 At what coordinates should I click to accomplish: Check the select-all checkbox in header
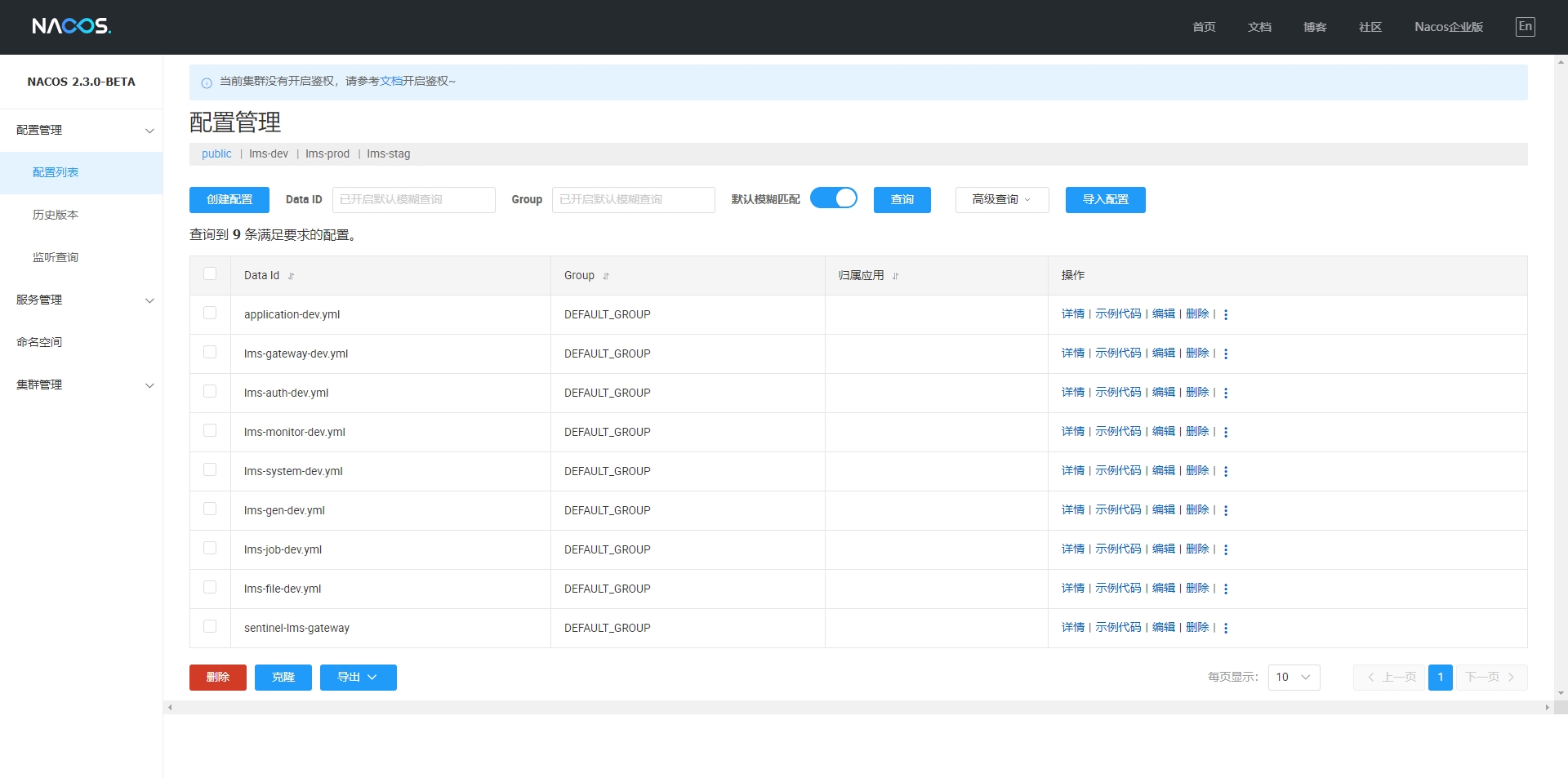pos(210,274)
